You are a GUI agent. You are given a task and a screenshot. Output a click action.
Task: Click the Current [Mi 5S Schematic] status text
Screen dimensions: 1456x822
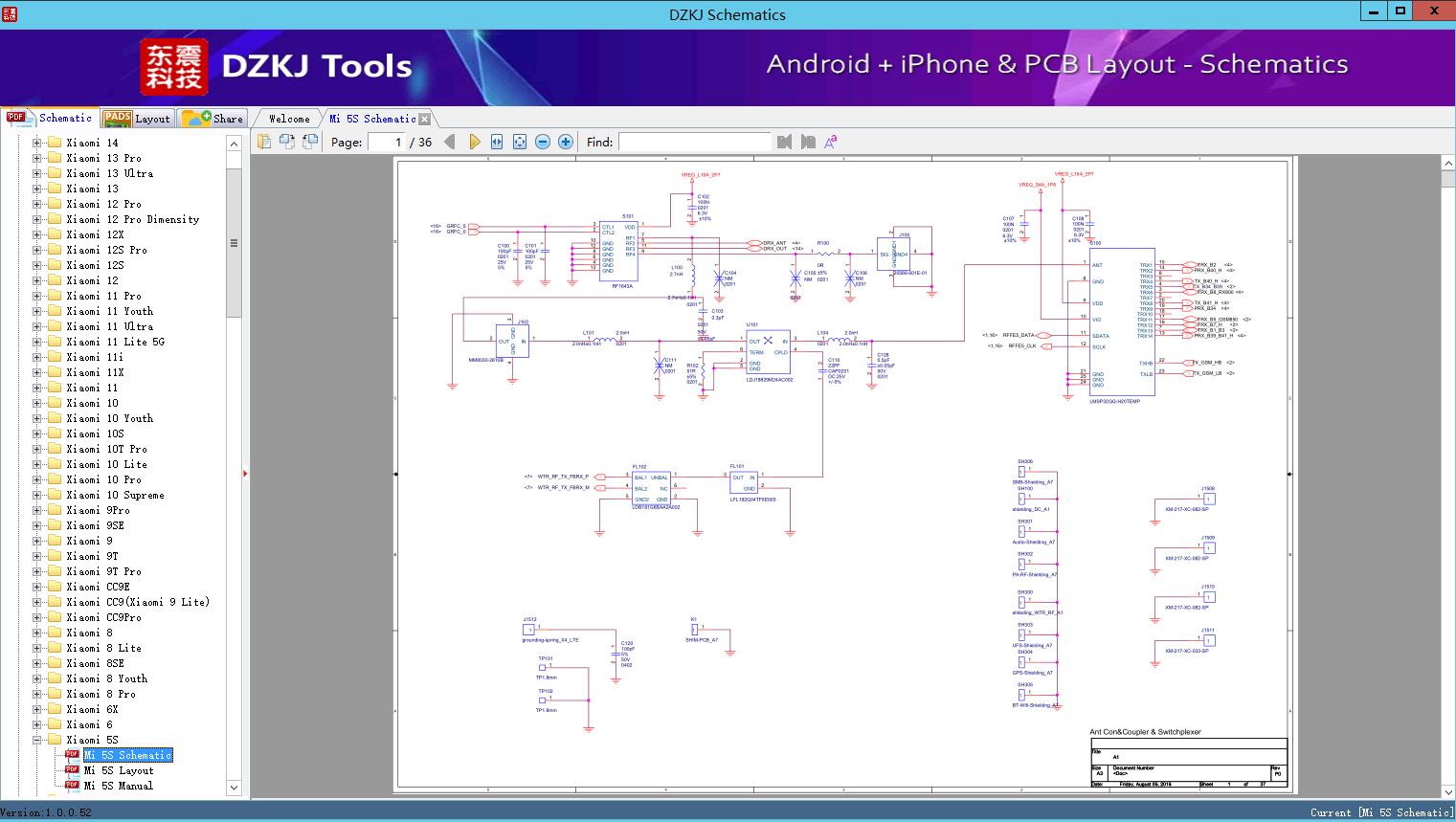point(1381,812)
